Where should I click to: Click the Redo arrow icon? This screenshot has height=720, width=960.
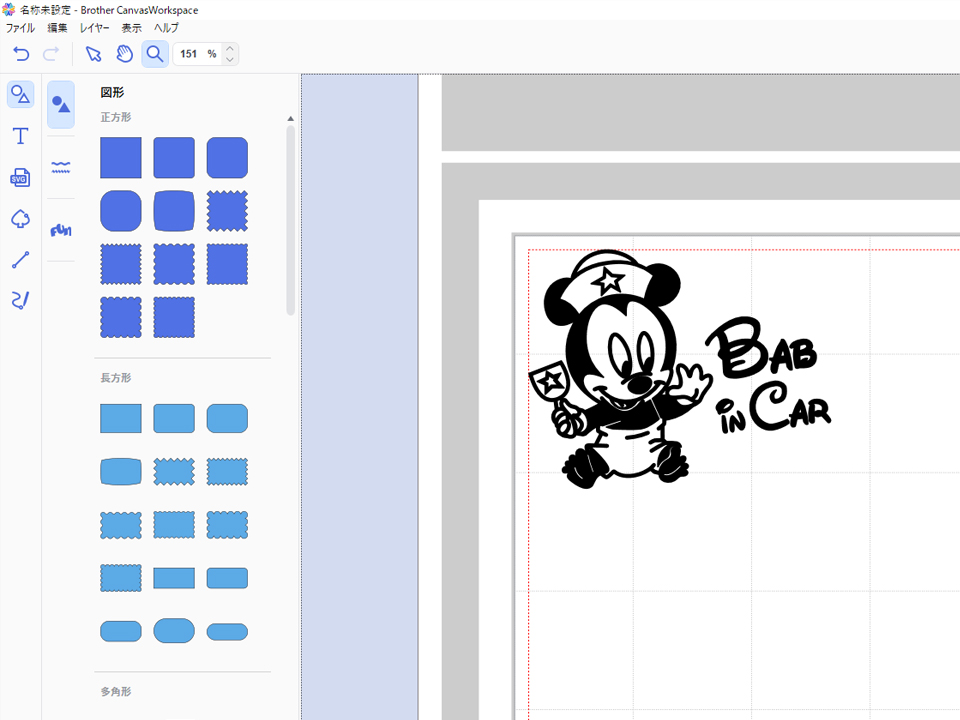tap(51, 54)
